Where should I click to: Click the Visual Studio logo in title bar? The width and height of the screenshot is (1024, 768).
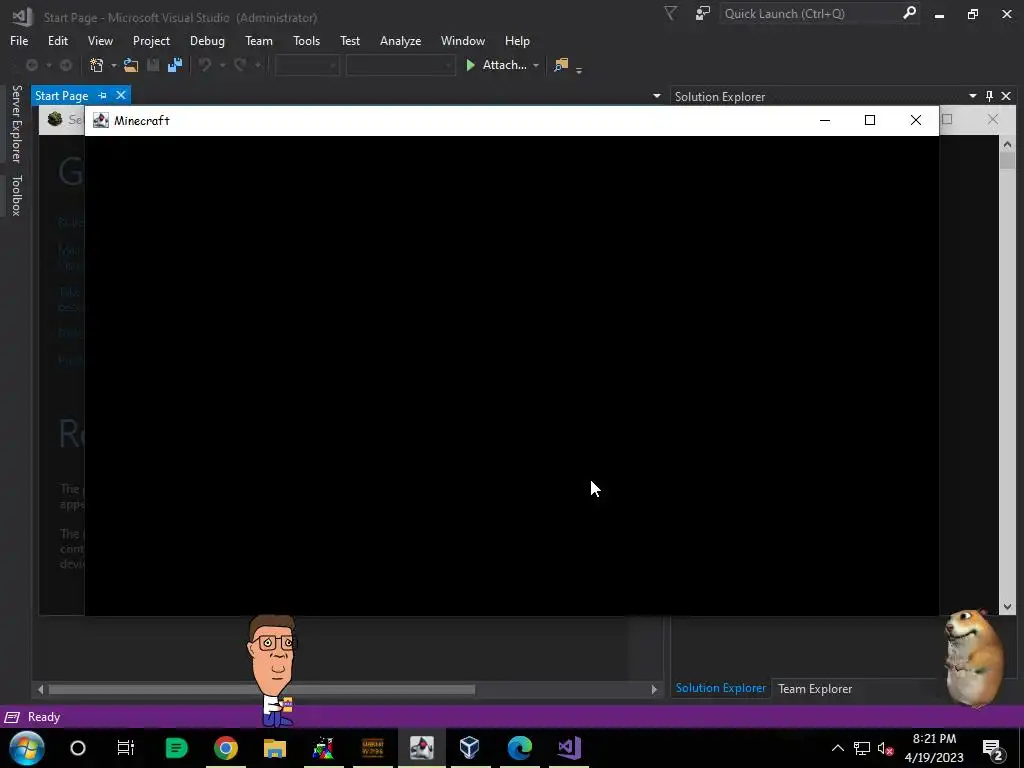click(22, 16)
